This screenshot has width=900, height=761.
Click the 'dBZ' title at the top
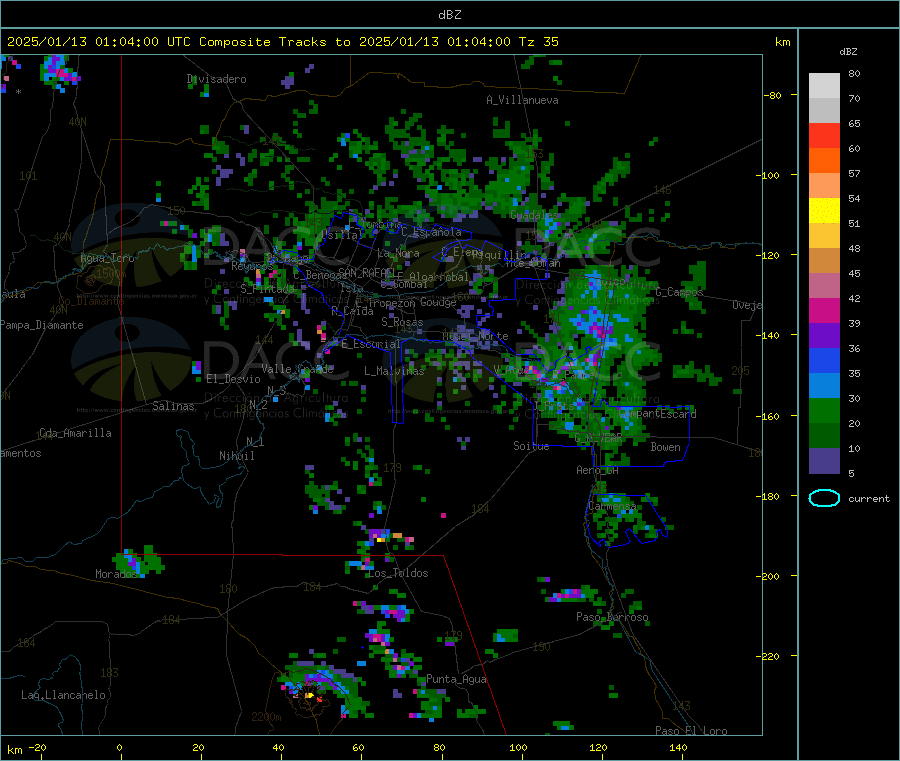(449, 15)
